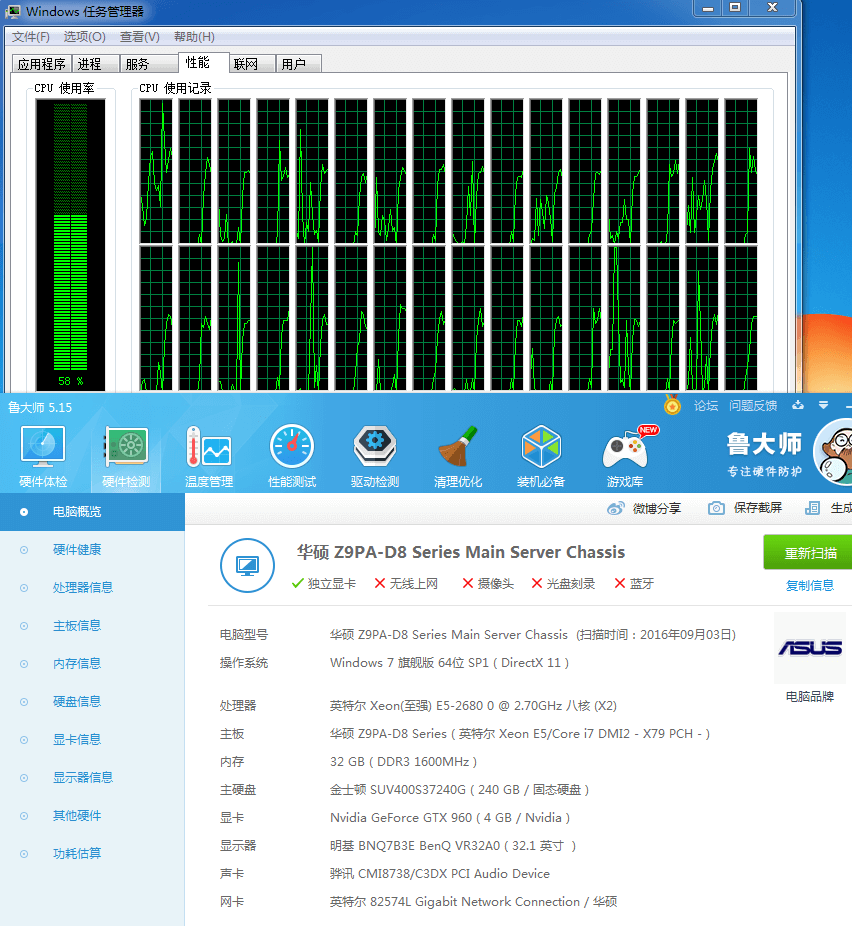Switch to the 应用程序 tab
Screen dimensions: 852x926
[x=41, y=64]
